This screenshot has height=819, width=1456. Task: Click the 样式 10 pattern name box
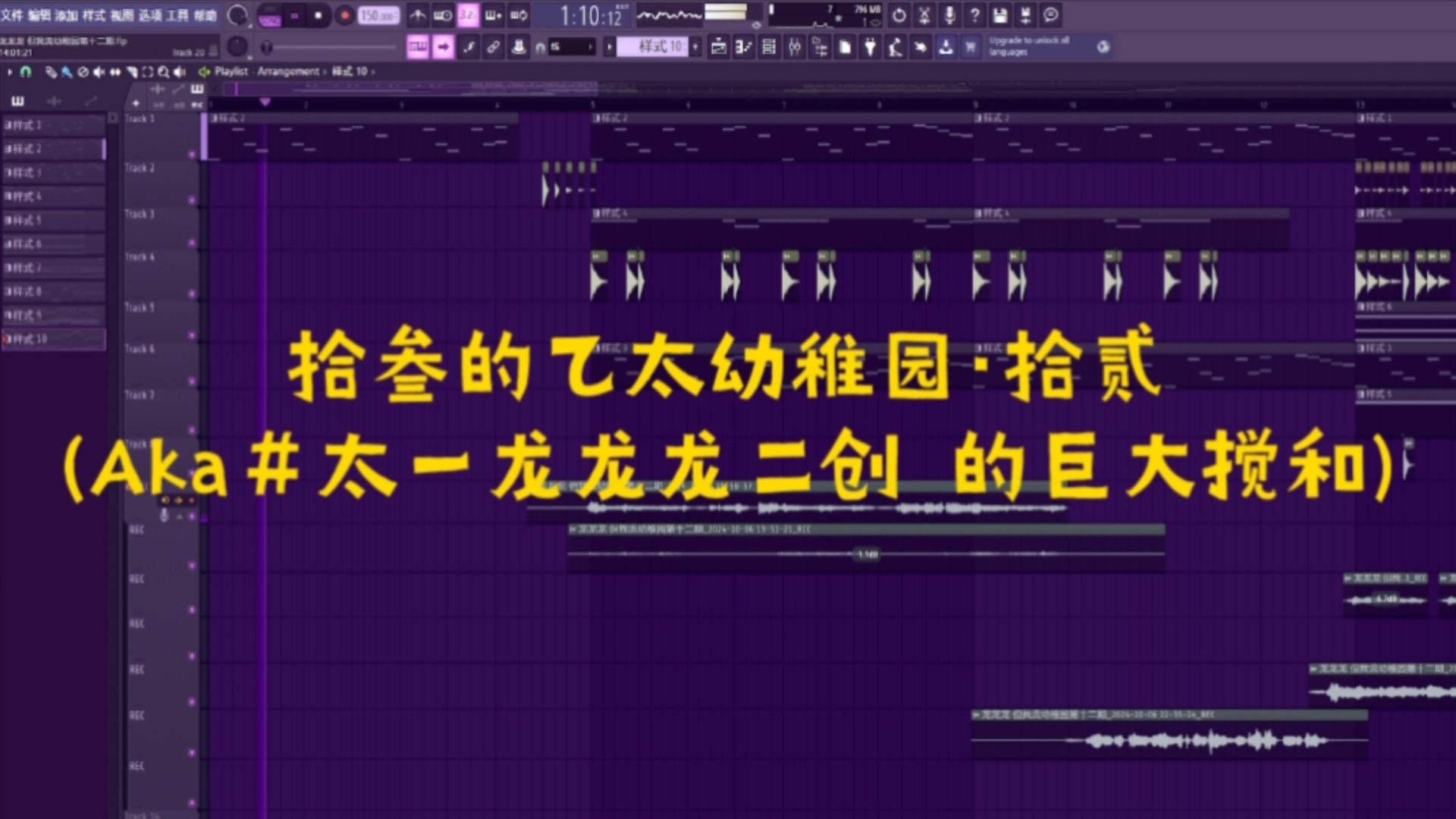651,47
